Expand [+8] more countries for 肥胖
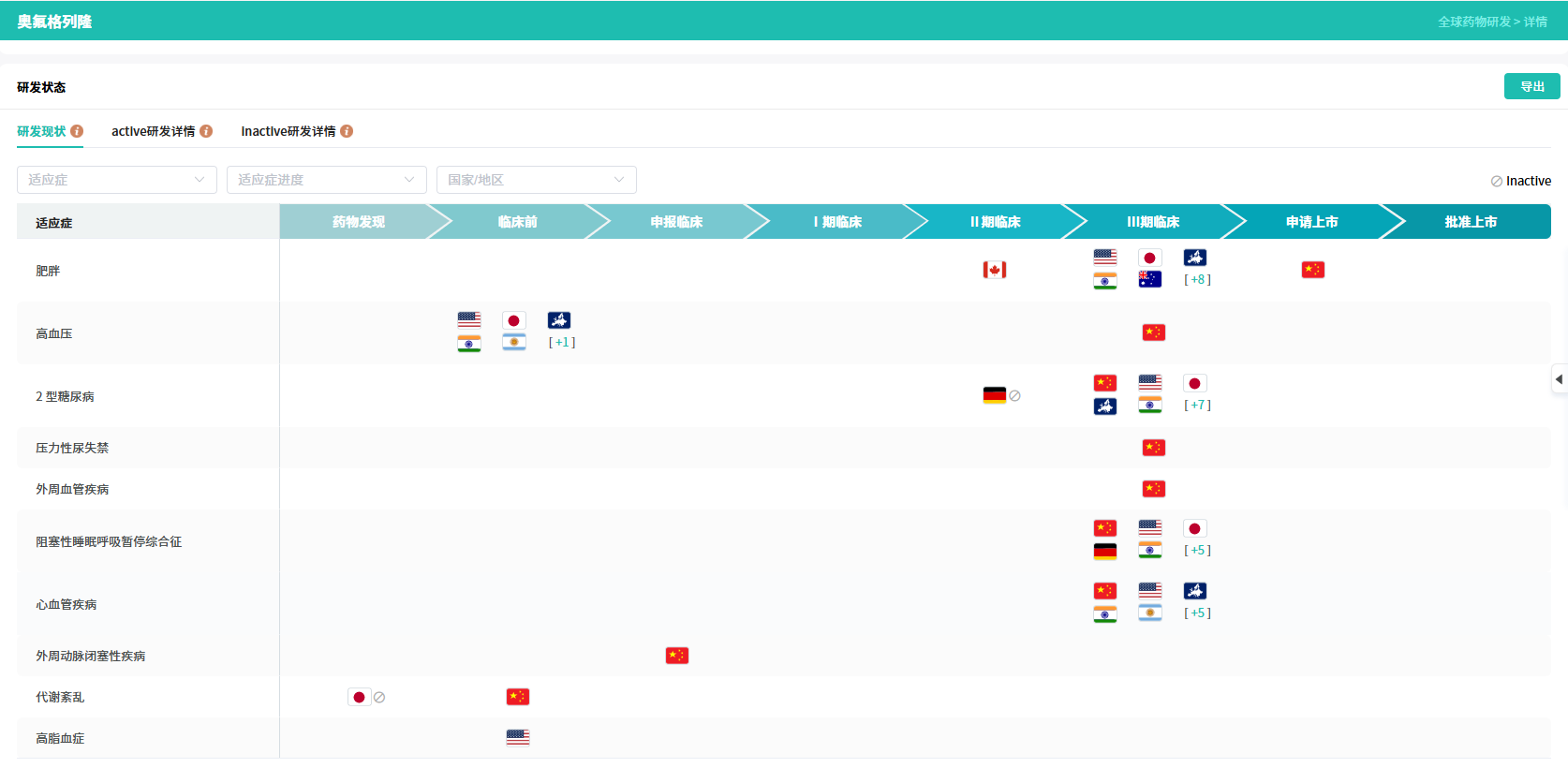 point(1197,279)
